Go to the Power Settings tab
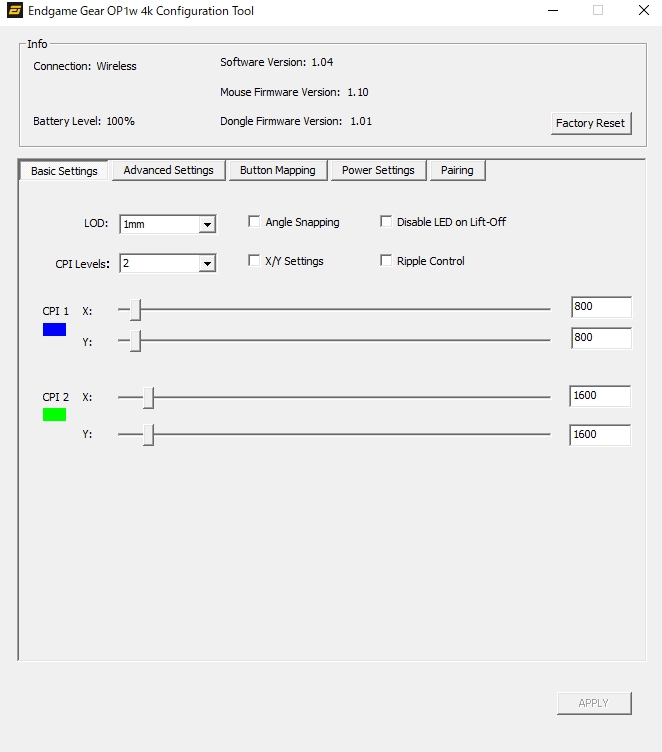 (x=378, y=170)
